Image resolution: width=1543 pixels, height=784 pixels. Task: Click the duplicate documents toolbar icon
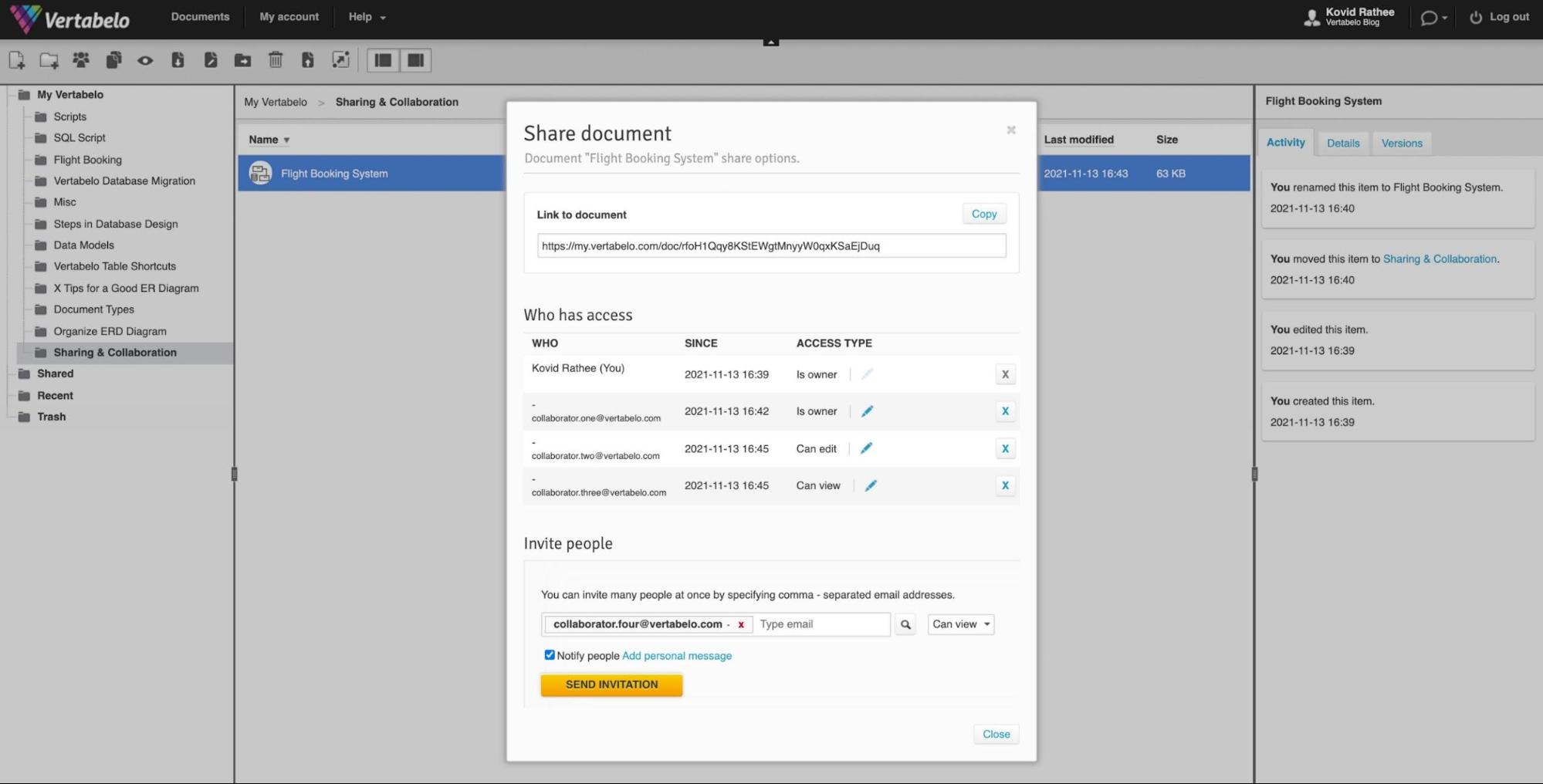[x=113, y=60]
